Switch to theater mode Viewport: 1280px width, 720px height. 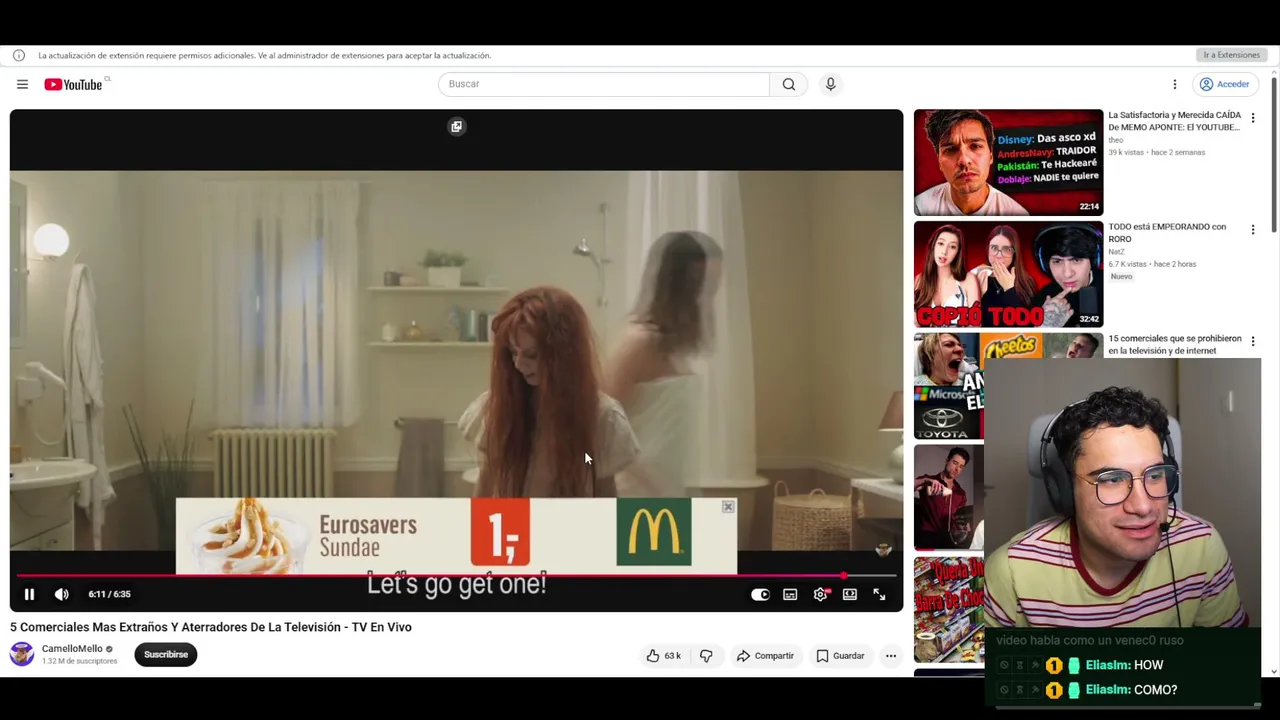coord(849,594)
